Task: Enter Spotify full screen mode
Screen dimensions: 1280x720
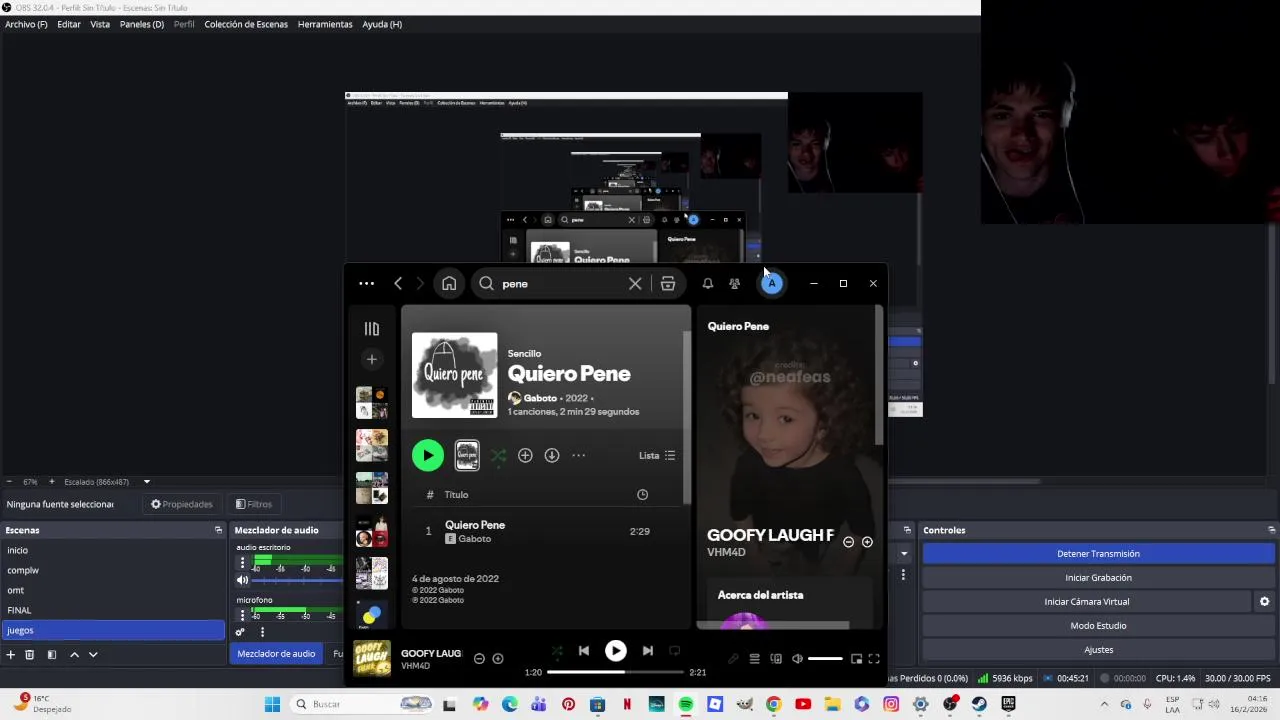Action: point(874,659)
